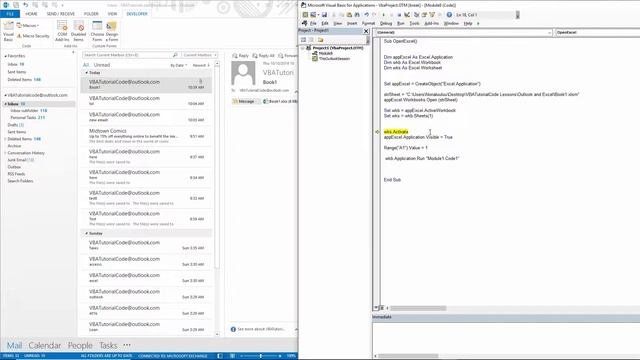The image size is (640, 360).
Task: Click Find binoculars icon in VBA toolbar
Action: (358, 15)
